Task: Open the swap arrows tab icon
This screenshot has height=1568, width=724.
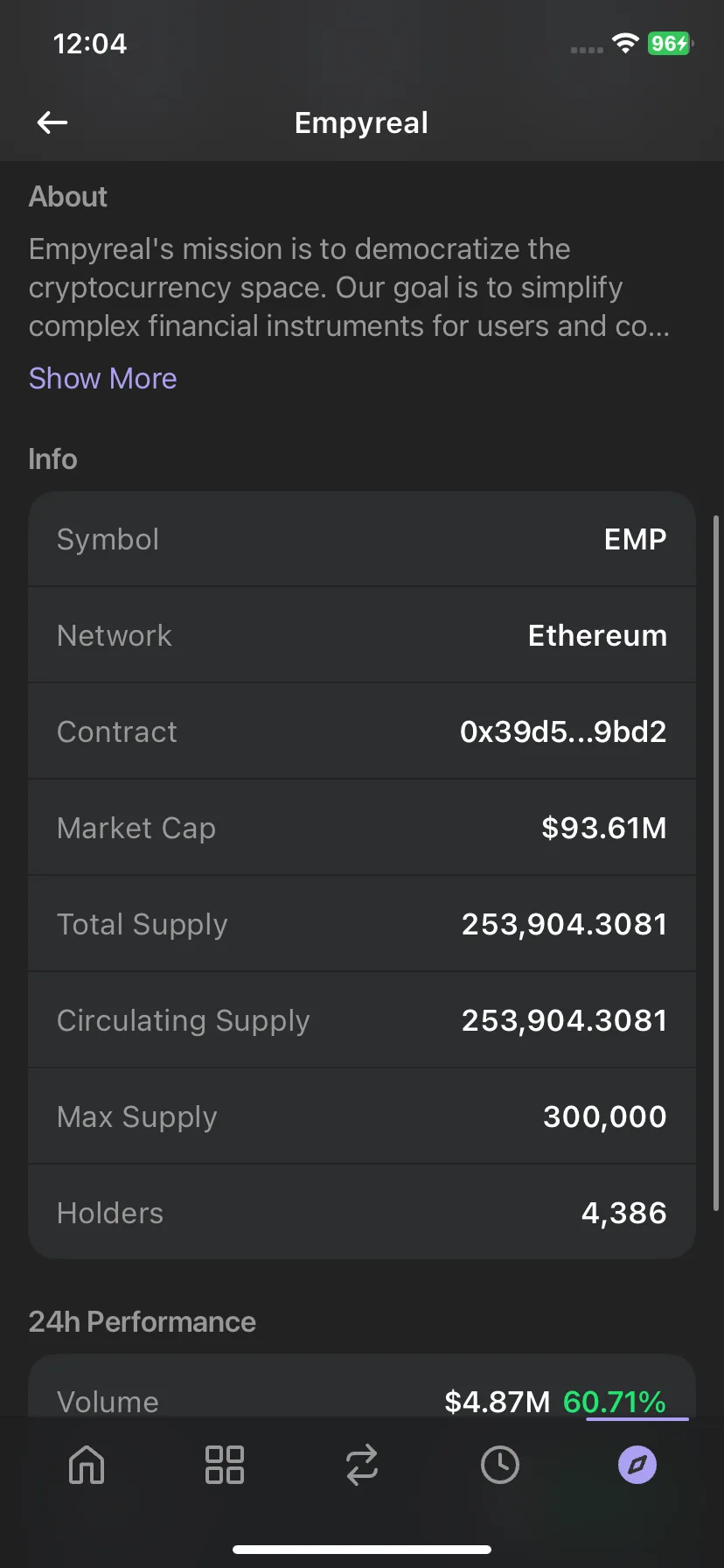Action: tap(361, 1465)
